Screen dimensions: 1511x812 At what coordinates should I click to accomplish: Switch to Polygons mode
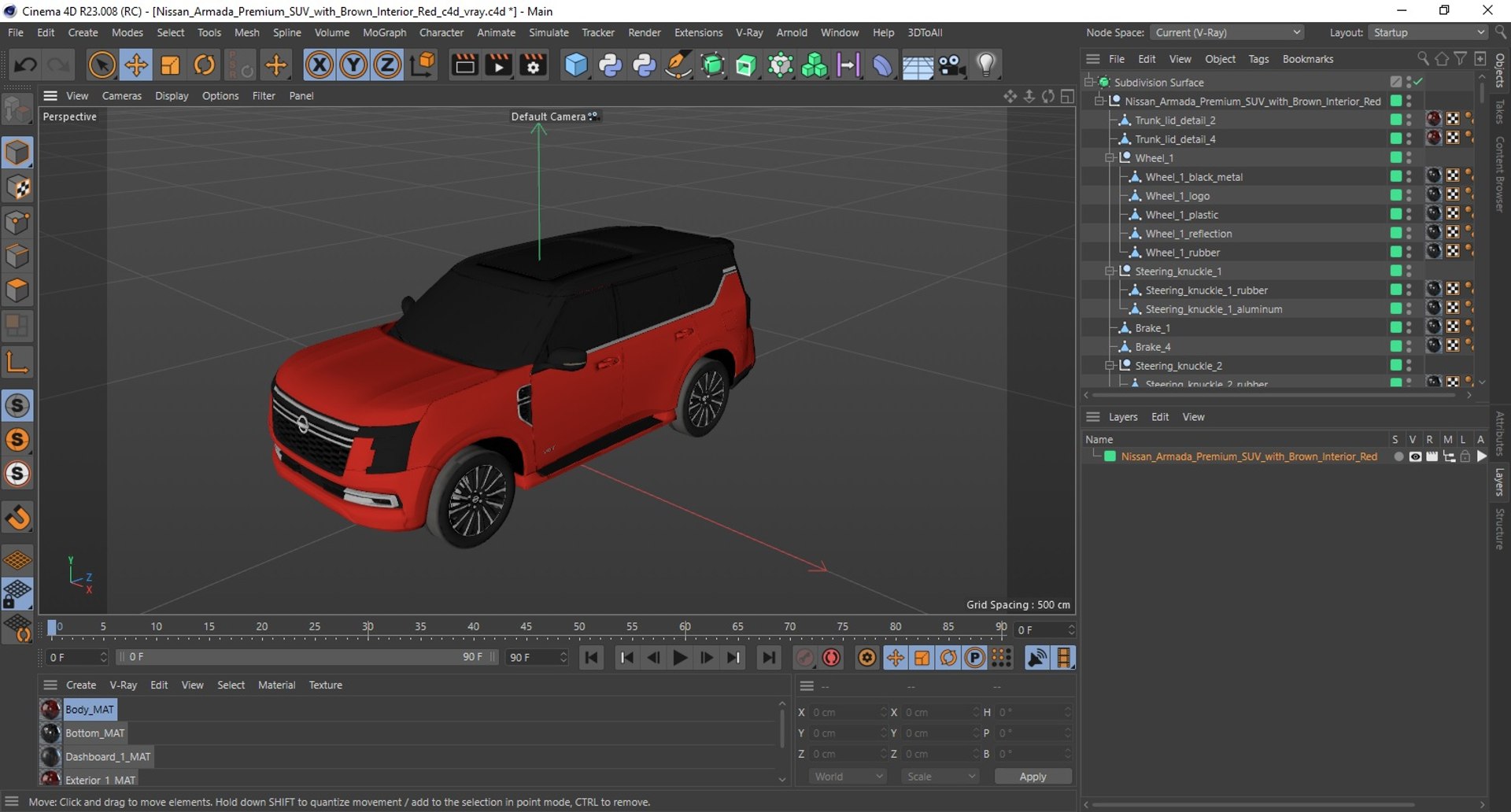click(17, 291)
